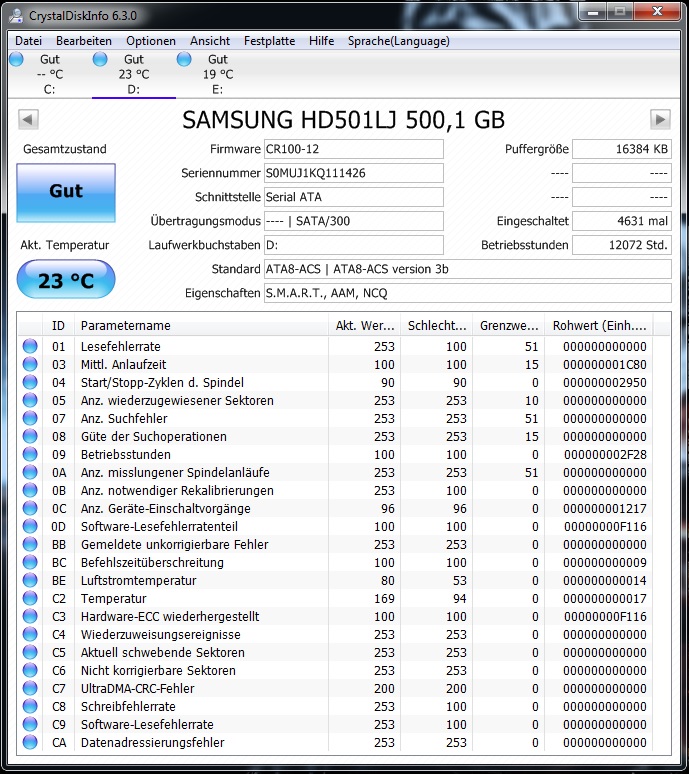Click status icon for Schreibfehlerrate row
This screenshot has height=774, width=689.
(30, 706)
